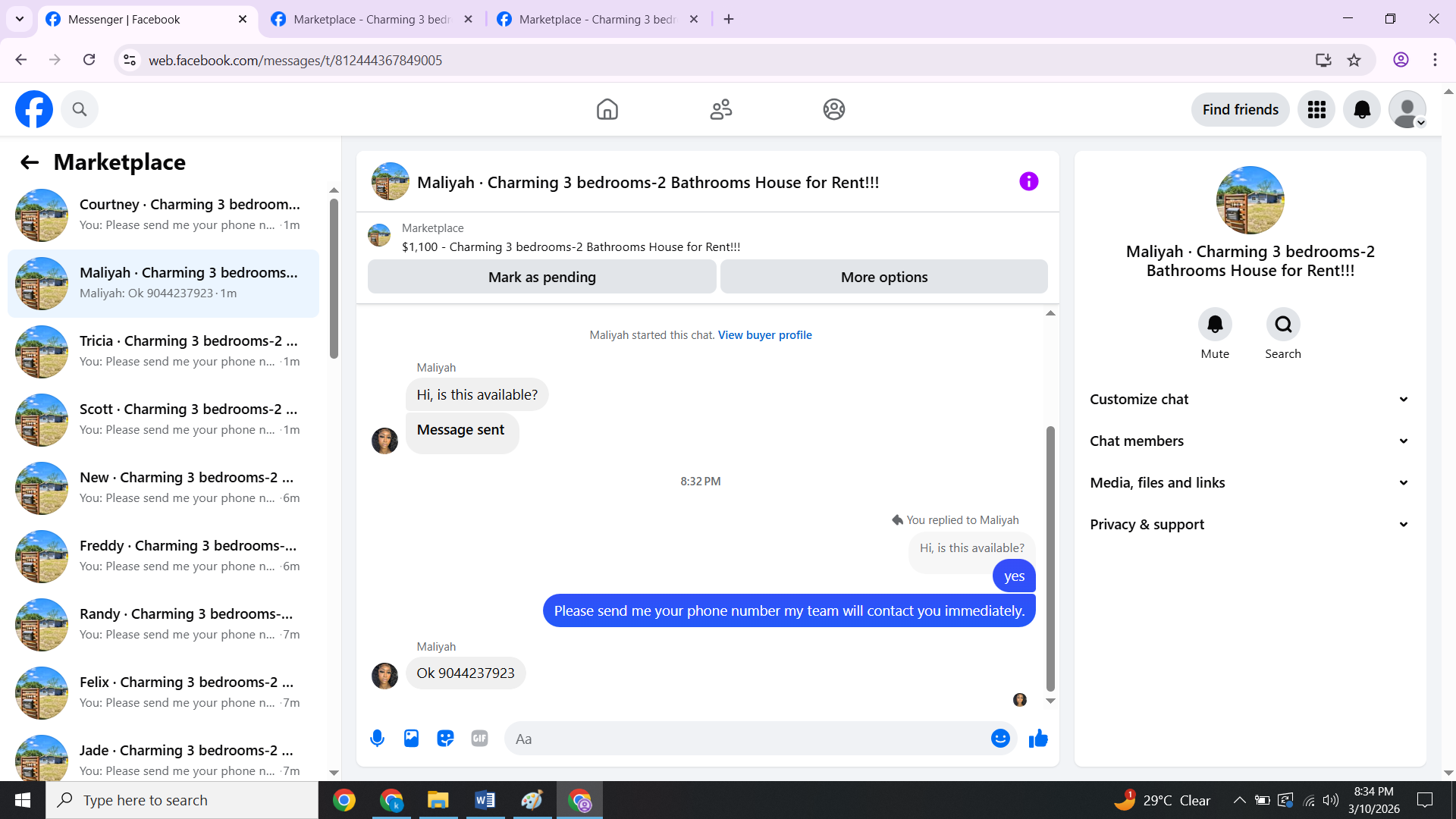Send a thumbs-up like

(1038, 739)
